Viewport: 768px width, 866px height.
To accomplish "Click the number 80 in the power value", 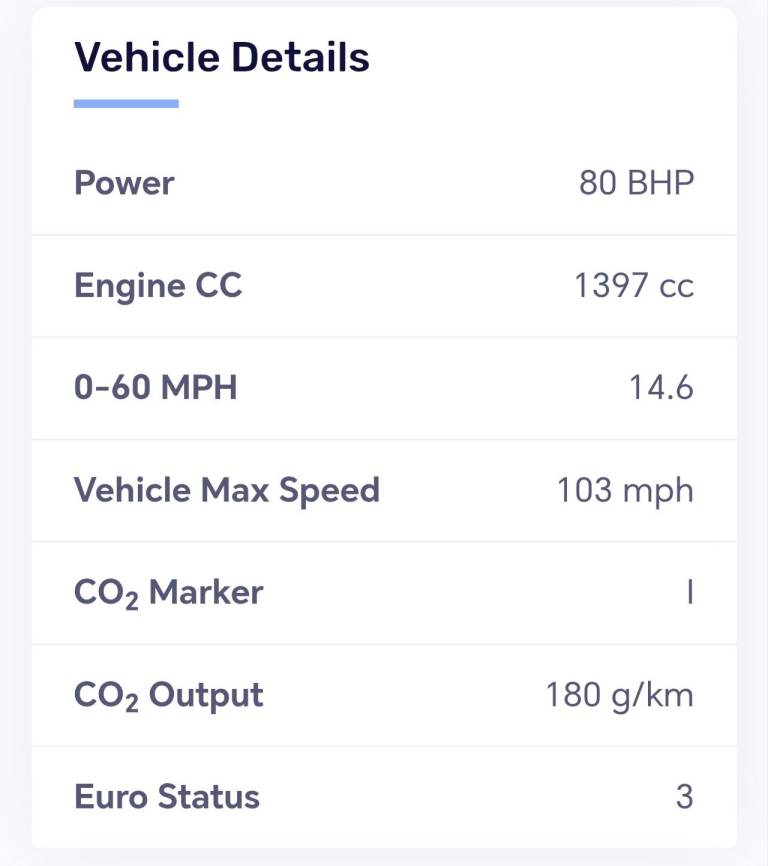I will (x=597, y=183).
